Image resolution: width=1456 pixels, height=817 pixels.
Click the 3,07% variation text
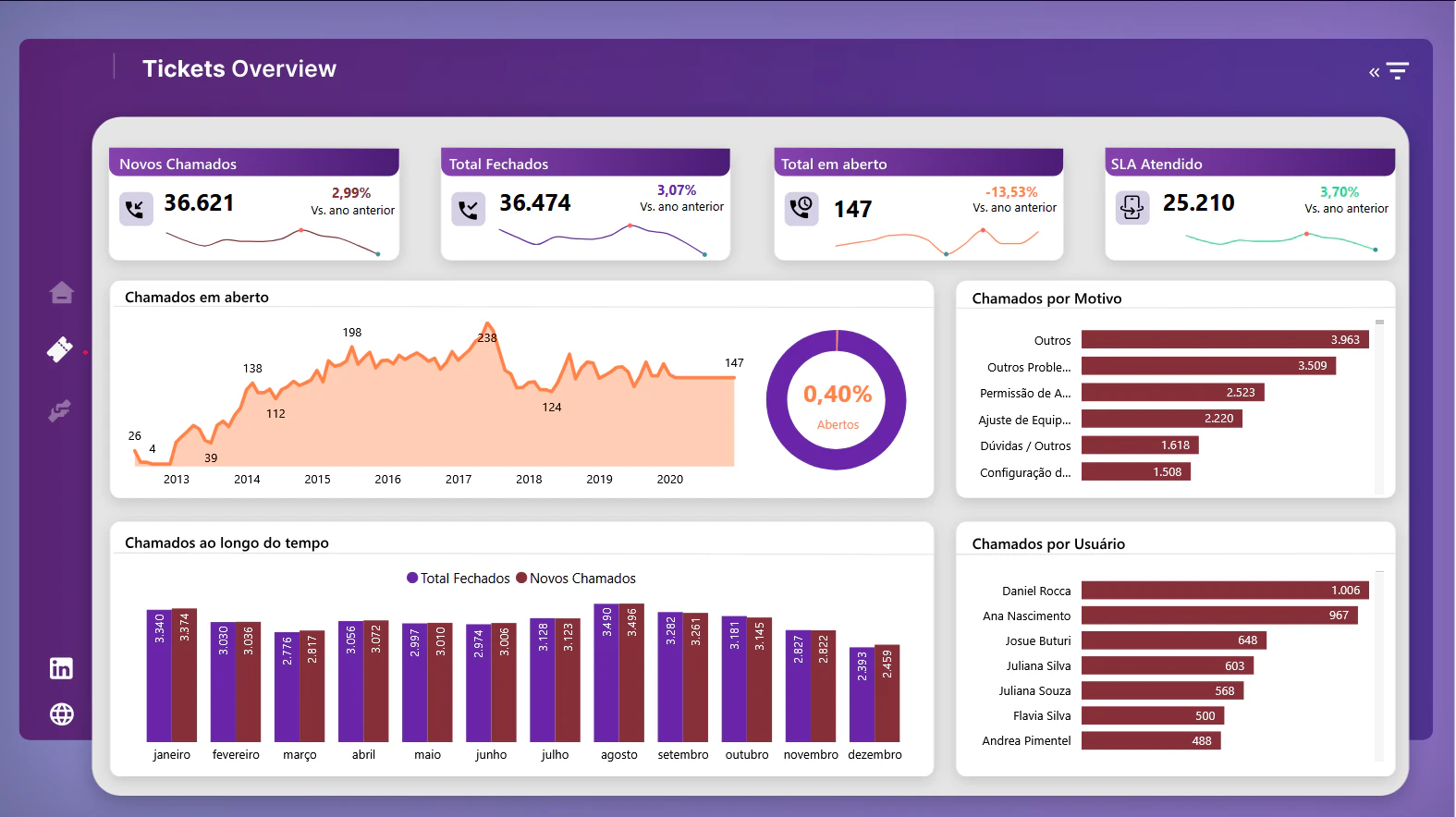coord(677,190)
